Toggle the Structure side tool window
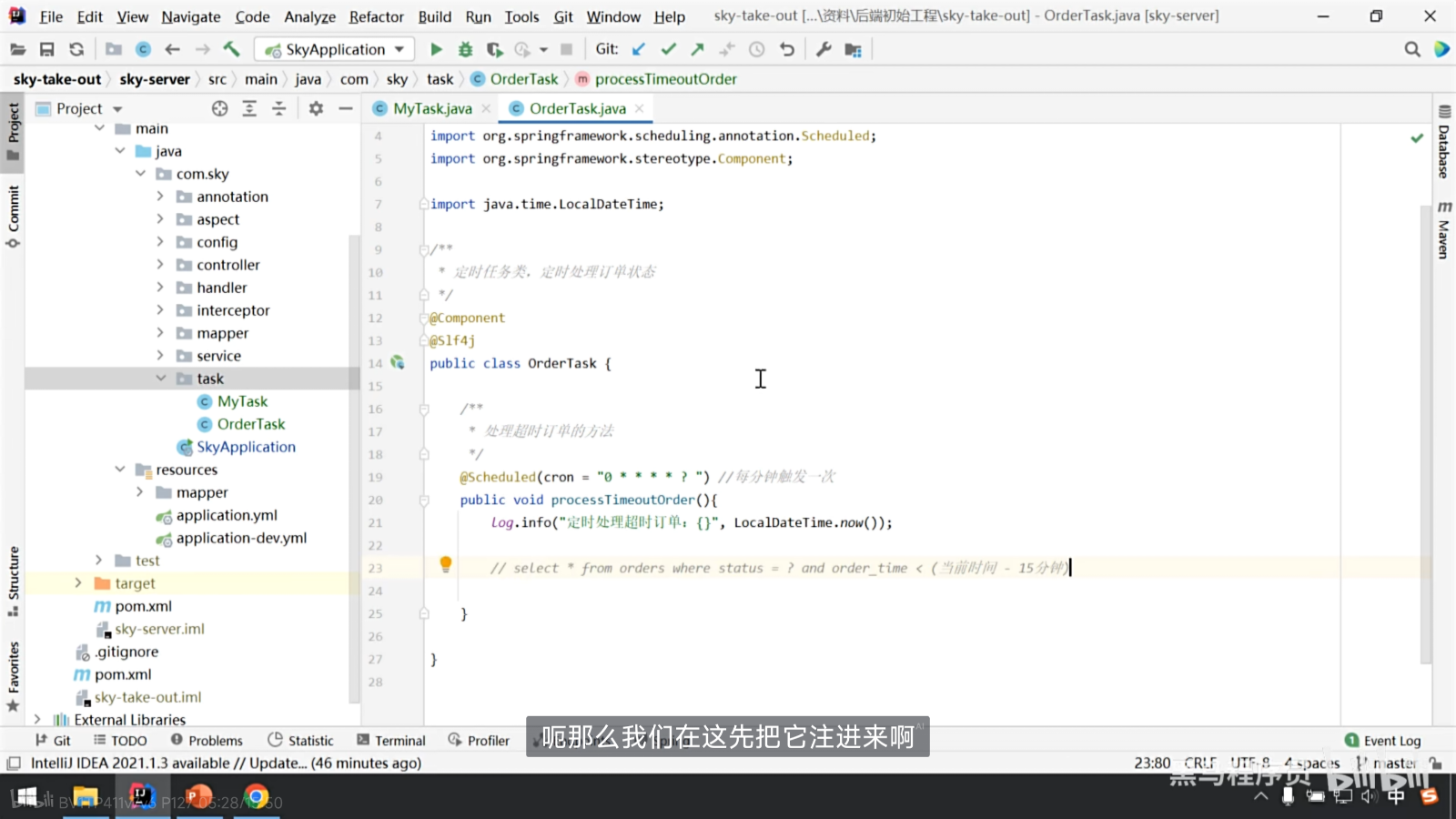1456x819 pixels. point(13,581)
